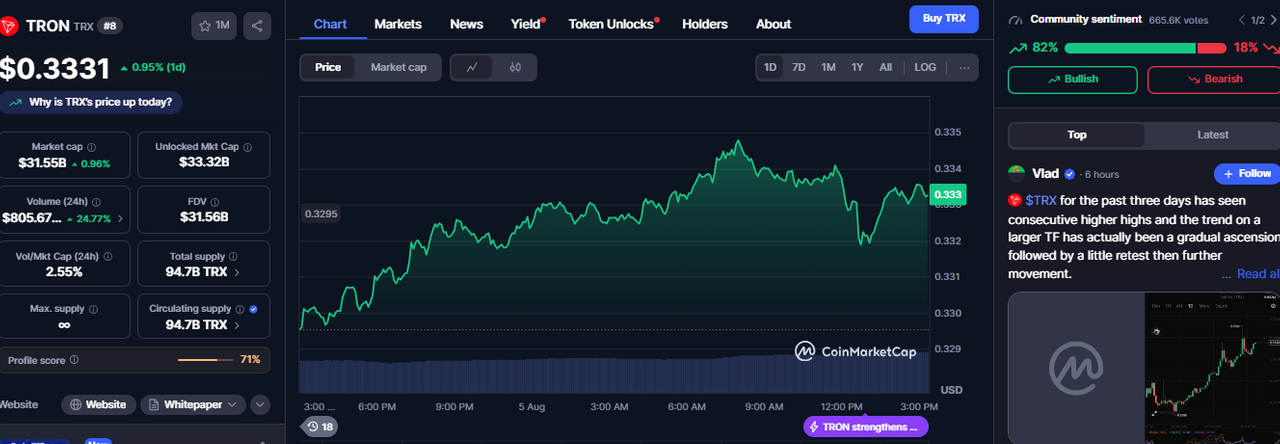Viewport: 1280px width, 444px height.
Task: Open the Markets tab
Action: (398, 24)
